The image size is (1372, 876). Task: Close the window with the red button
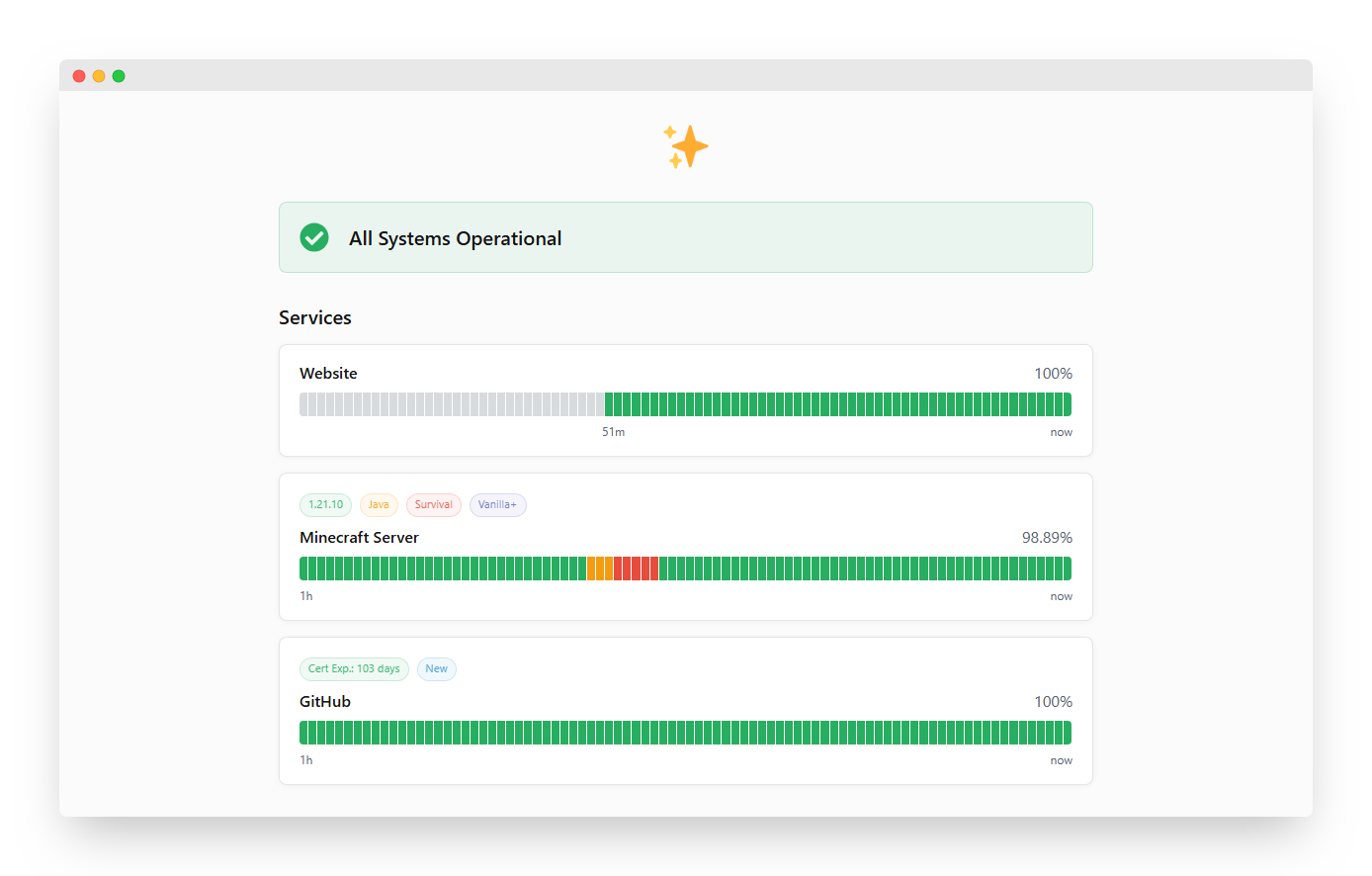(x=79, y=76)
